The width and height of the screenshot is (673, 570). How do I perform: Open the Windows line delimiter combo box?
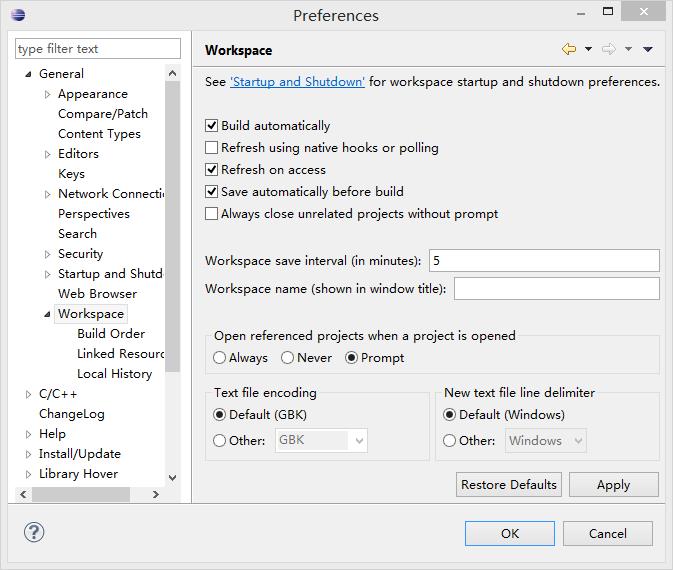pyautogui.click(x=546, y=440)
